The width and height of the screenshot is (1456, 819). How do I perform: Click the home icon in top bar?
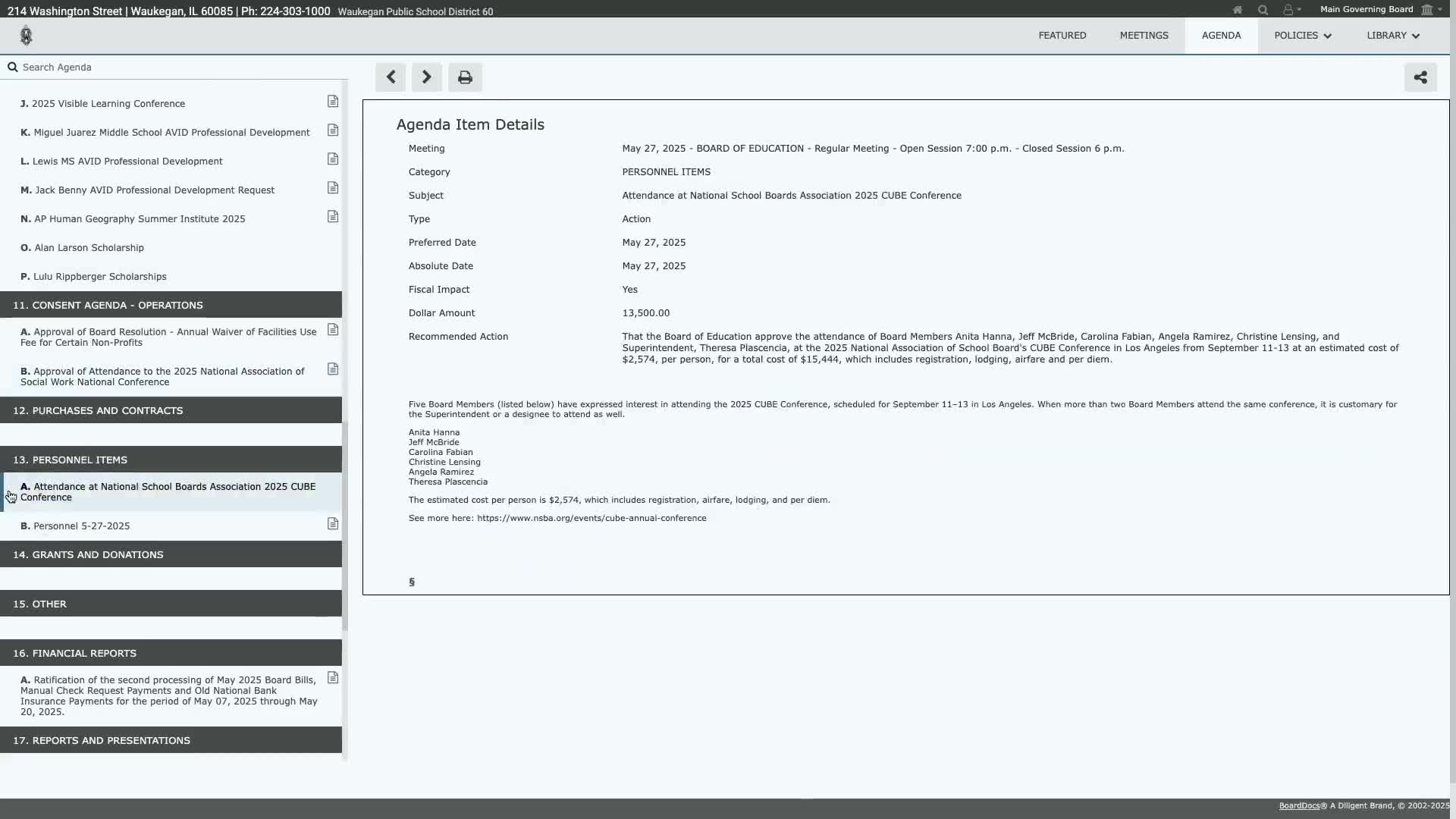tap(1237, 10)
